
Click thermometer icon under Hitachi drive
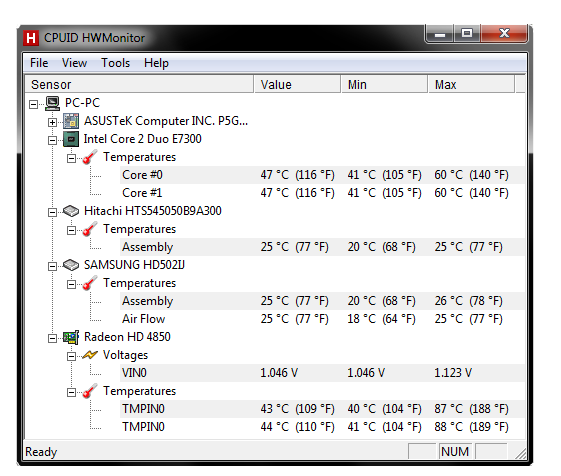click(89, 229)
